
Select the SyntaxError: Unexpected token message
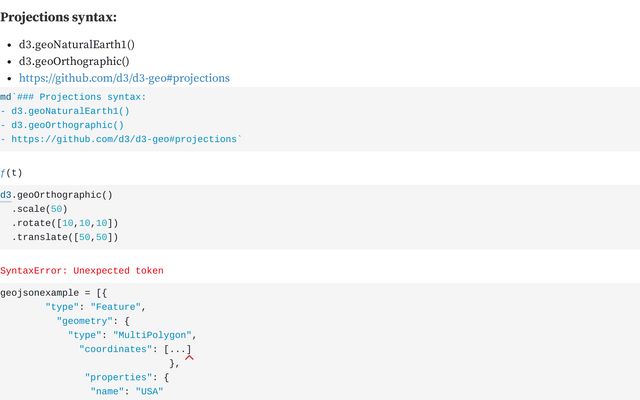[82, 271]
